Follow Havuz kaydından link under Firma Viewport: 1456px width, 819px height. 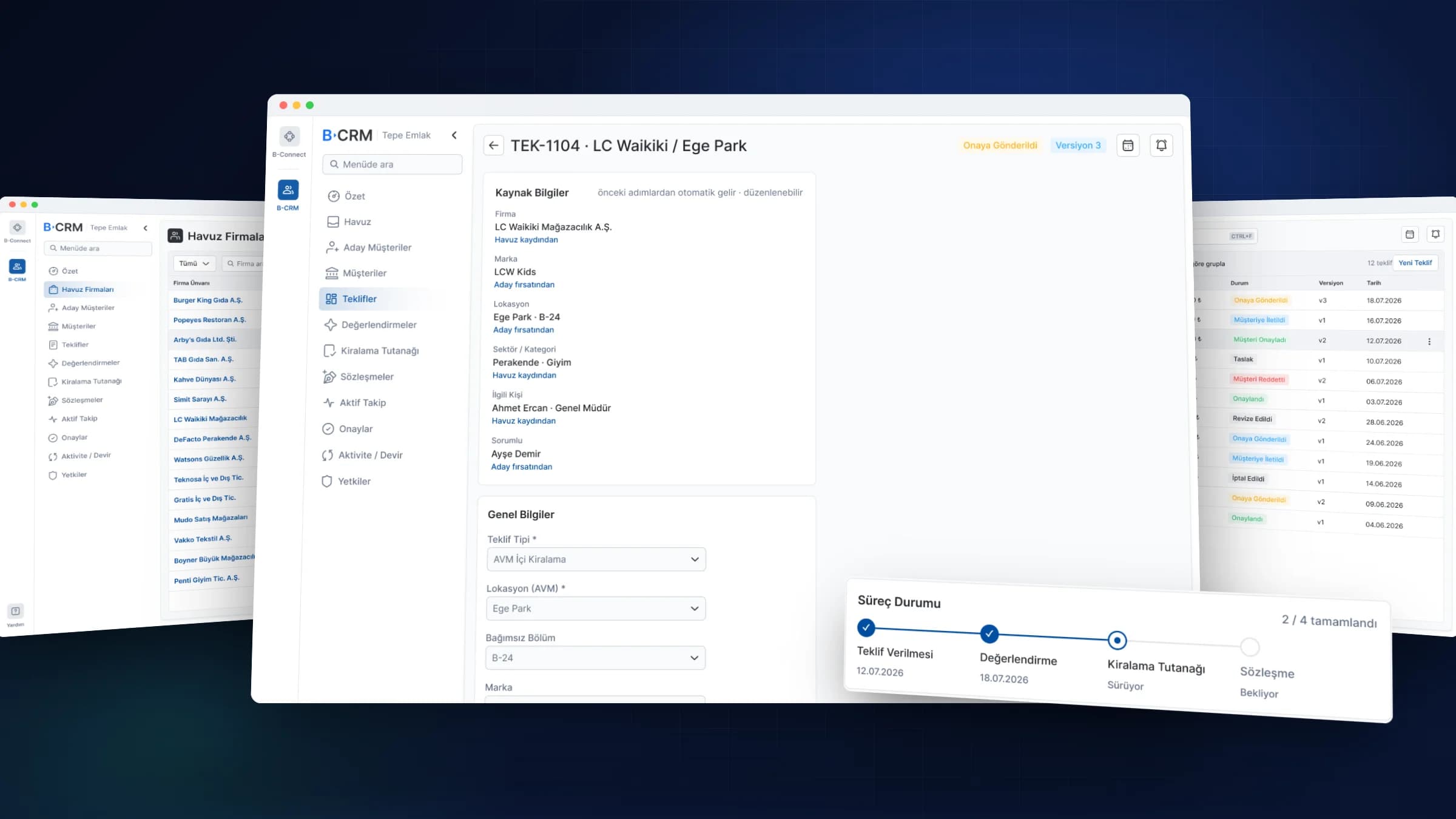coord(526,240)
